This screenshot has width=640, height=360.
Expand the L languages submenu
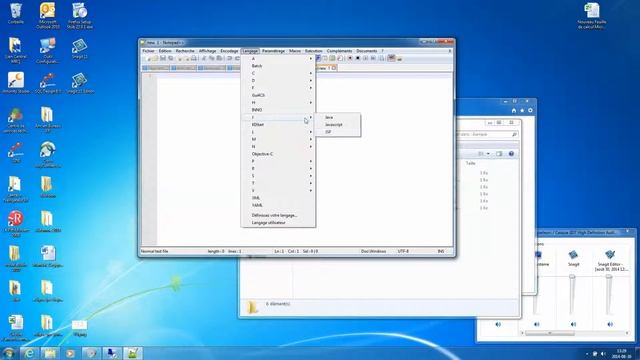278,132
